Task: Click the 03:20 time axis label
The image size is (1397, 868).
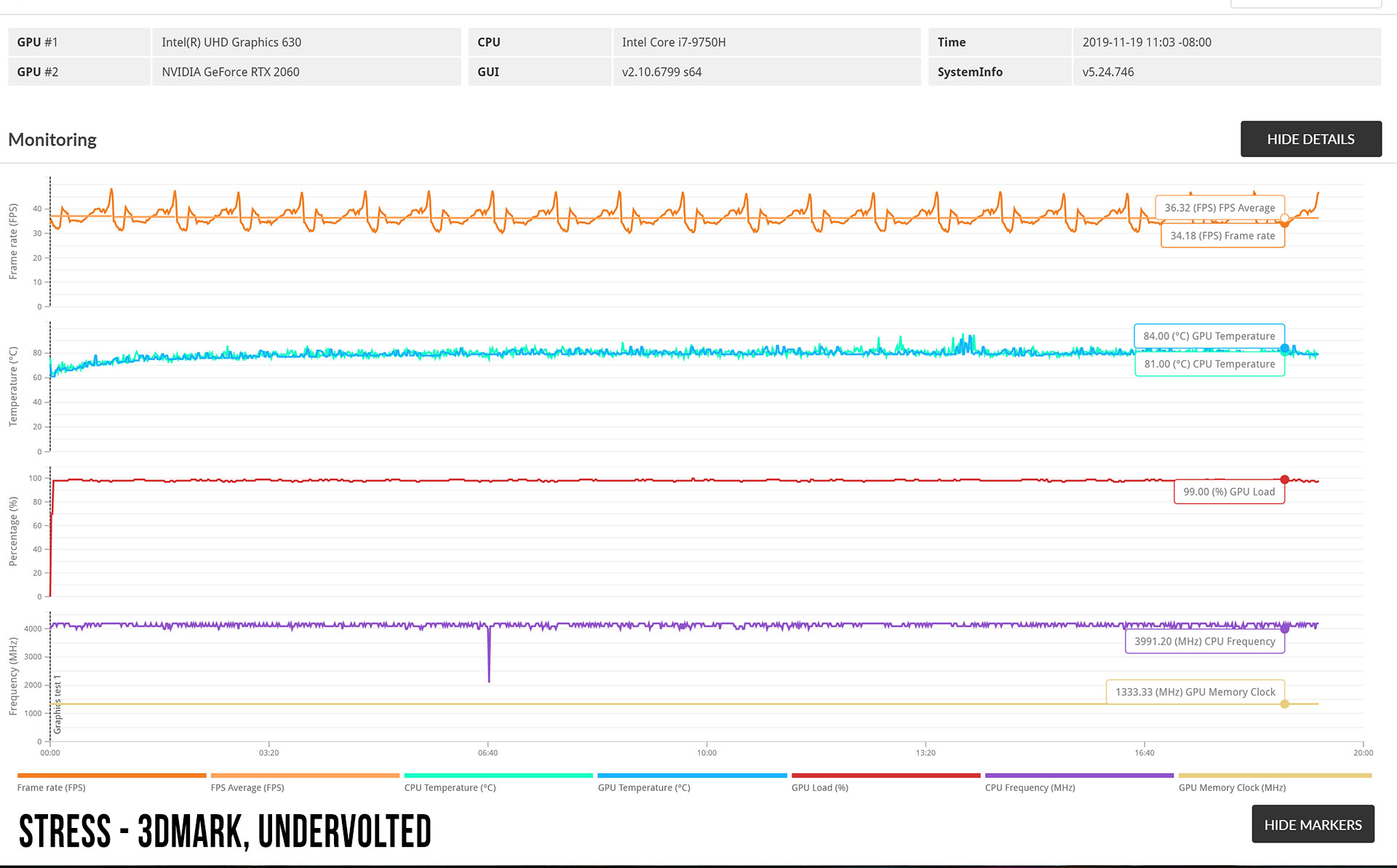Action: 269,753
